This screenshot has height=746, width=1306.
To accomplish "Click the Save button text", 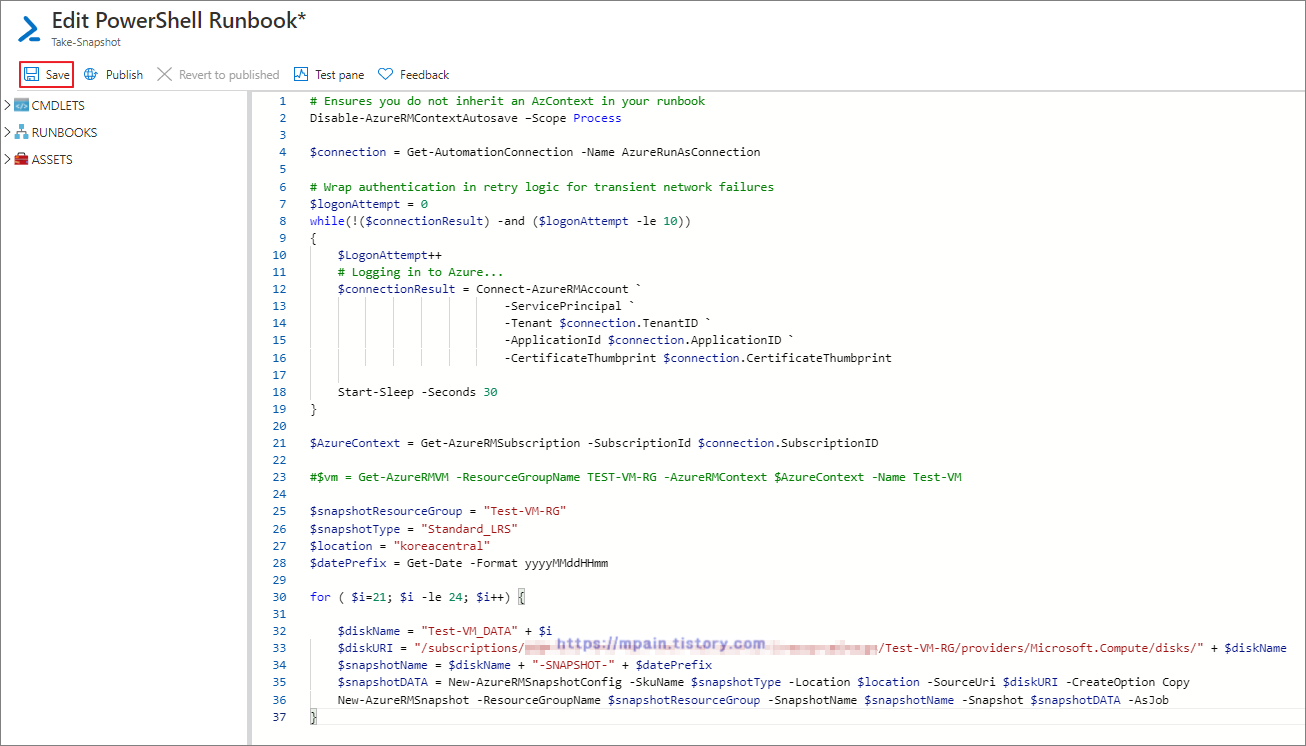I will pos(58,75).
